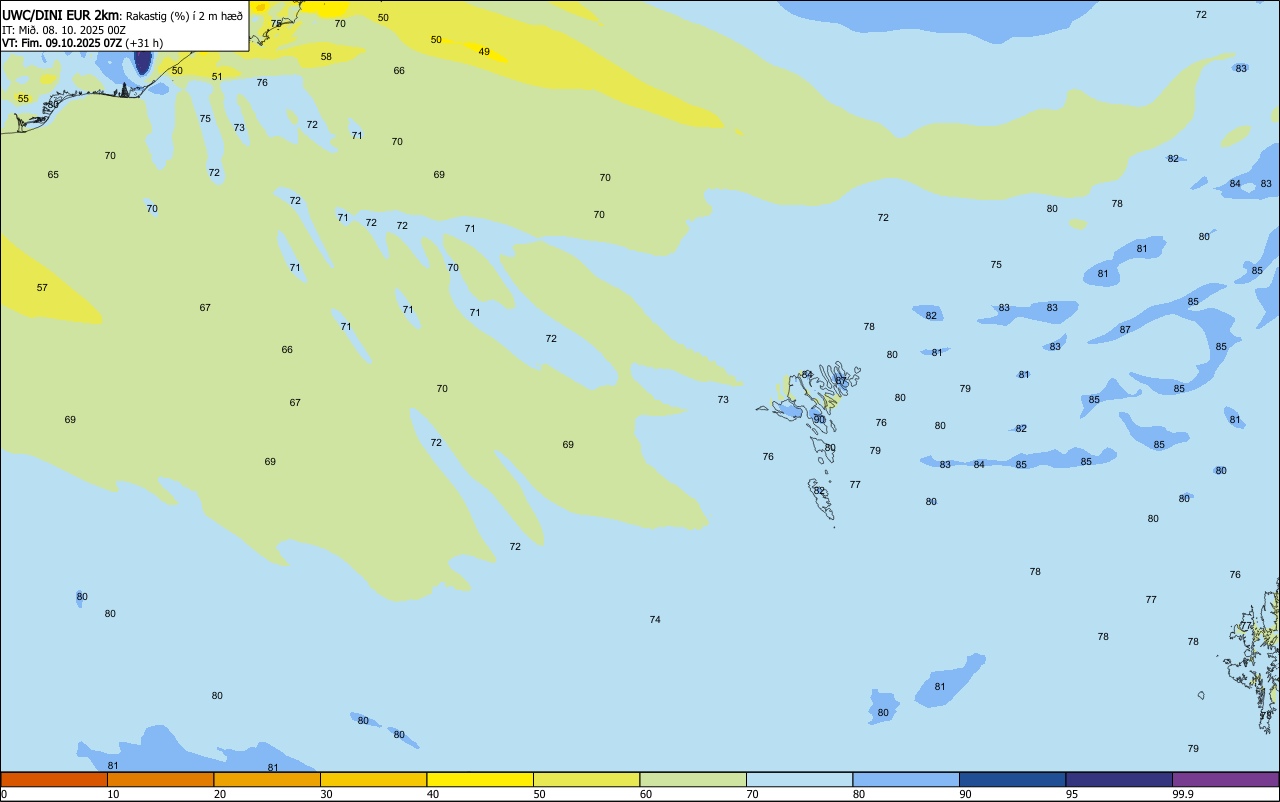Screen dimensions: 1280x802
Task: Click the humidity value 58
Action: tap(326, 57)
